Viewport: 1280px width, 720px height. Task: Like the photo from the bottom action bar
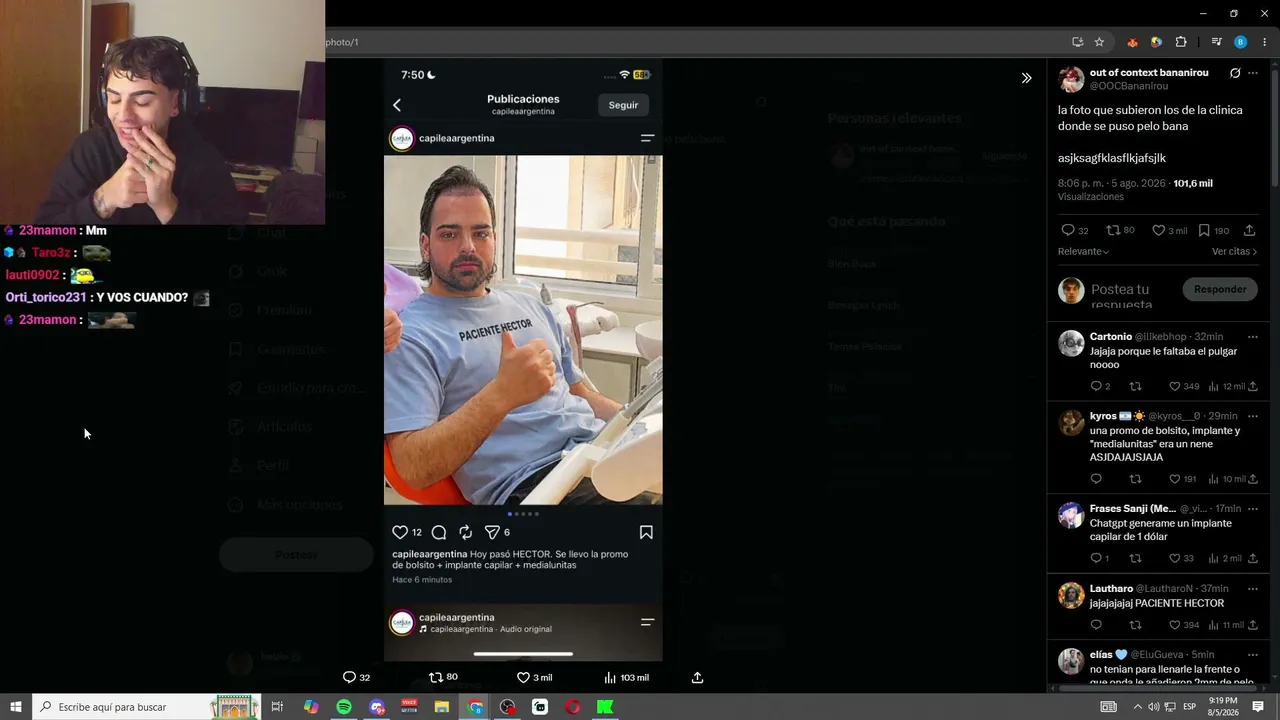pyautogui.click(x=523, y=677)
